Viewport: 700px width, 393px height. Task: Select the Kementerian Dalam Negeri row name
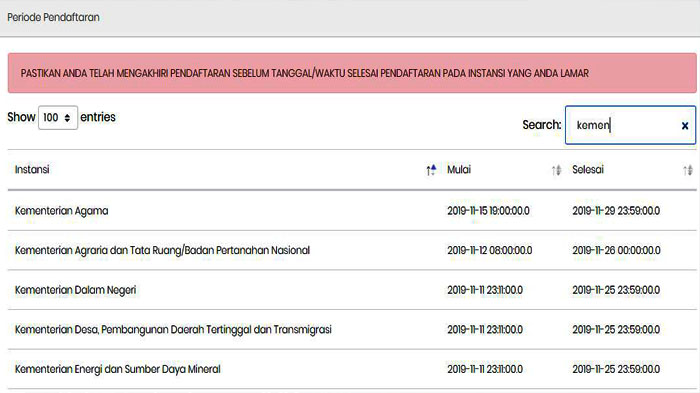coord(75,290)
